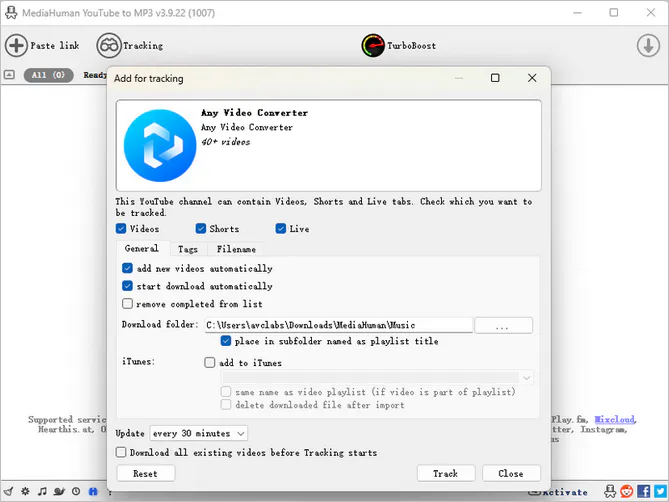The width and height of the screenshot is (669, 502).
Task: Enable remove completed from list
Action: click(x=127, y=304)
